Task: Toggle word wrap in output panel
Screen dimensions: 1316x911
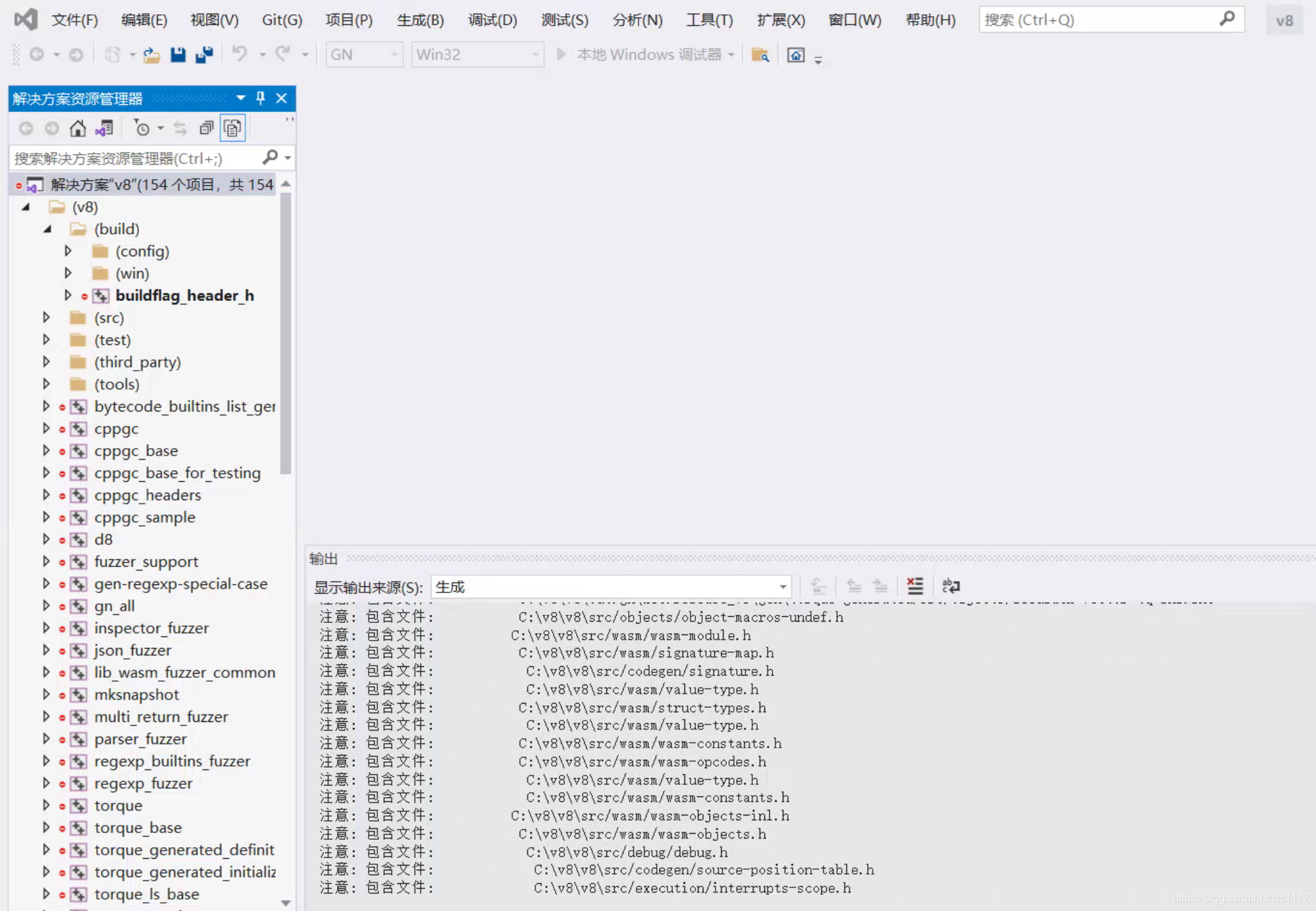Action: click(x=951, y=586)
